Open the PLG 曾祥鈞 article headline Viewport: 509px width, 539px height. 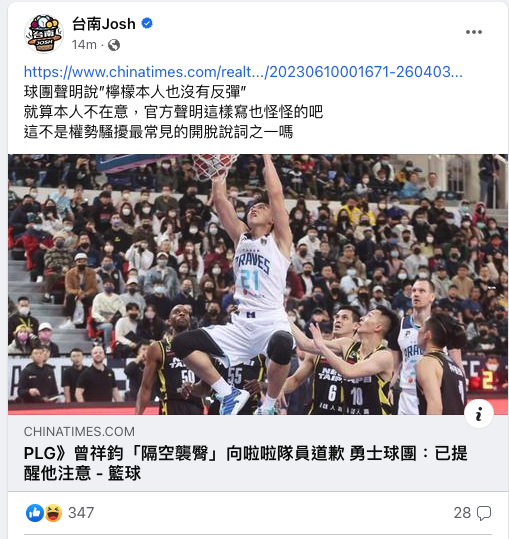[245, 463]
